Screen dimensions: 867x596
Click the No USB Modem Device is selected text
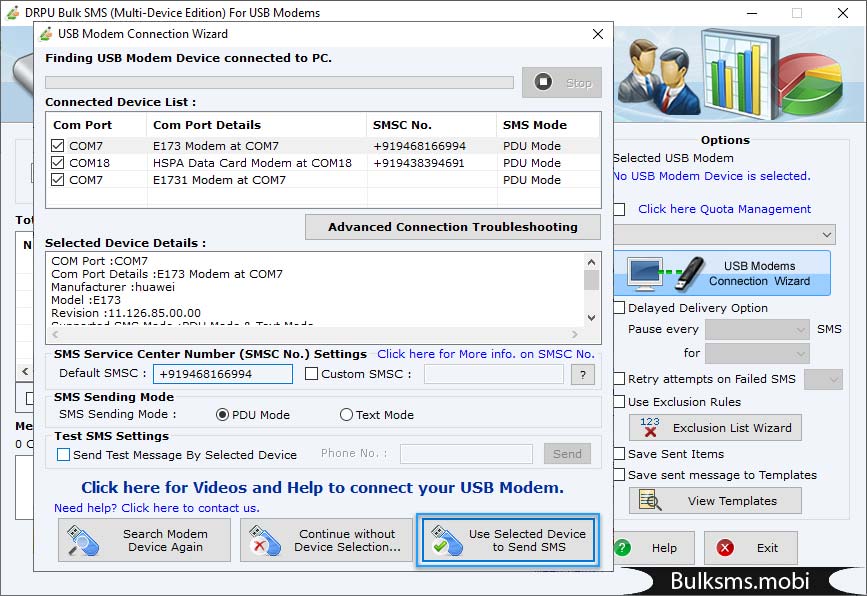(711, 176)
